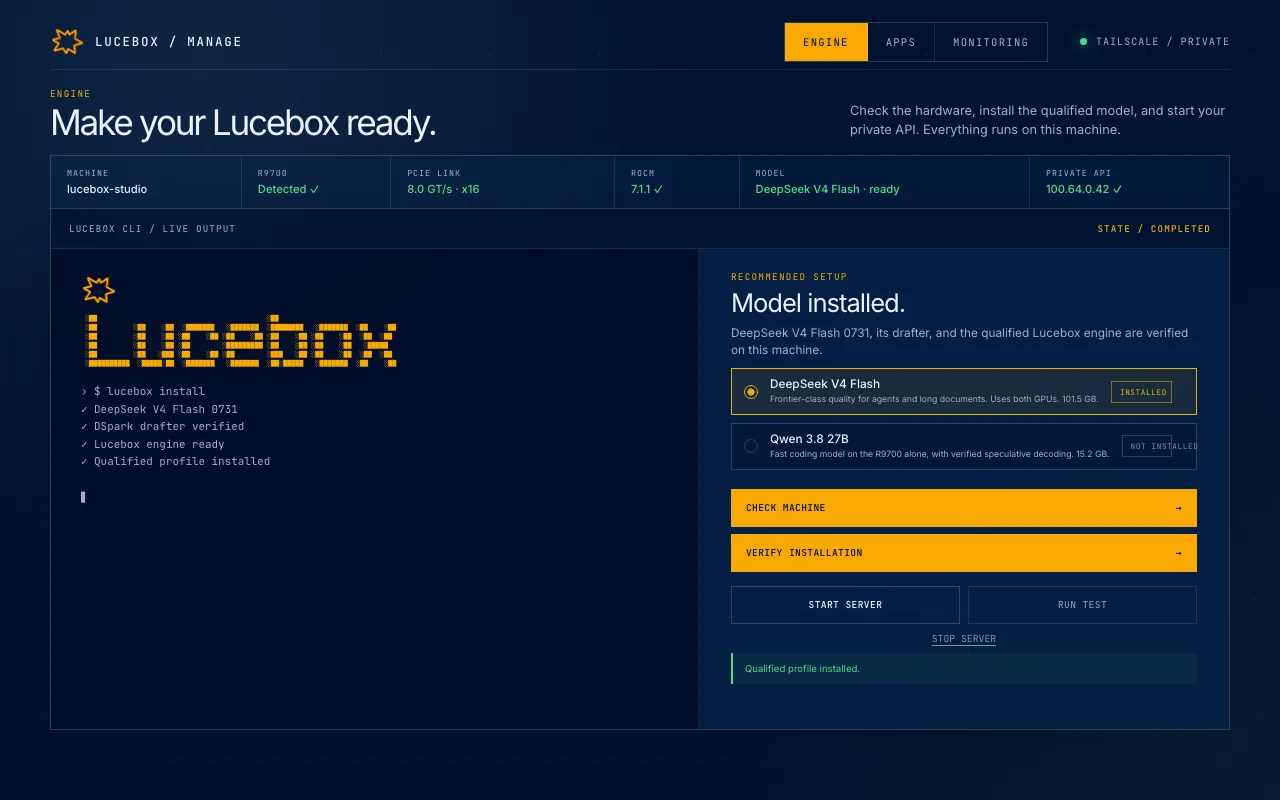Click the Stop Server link

(x=964, y=639)
